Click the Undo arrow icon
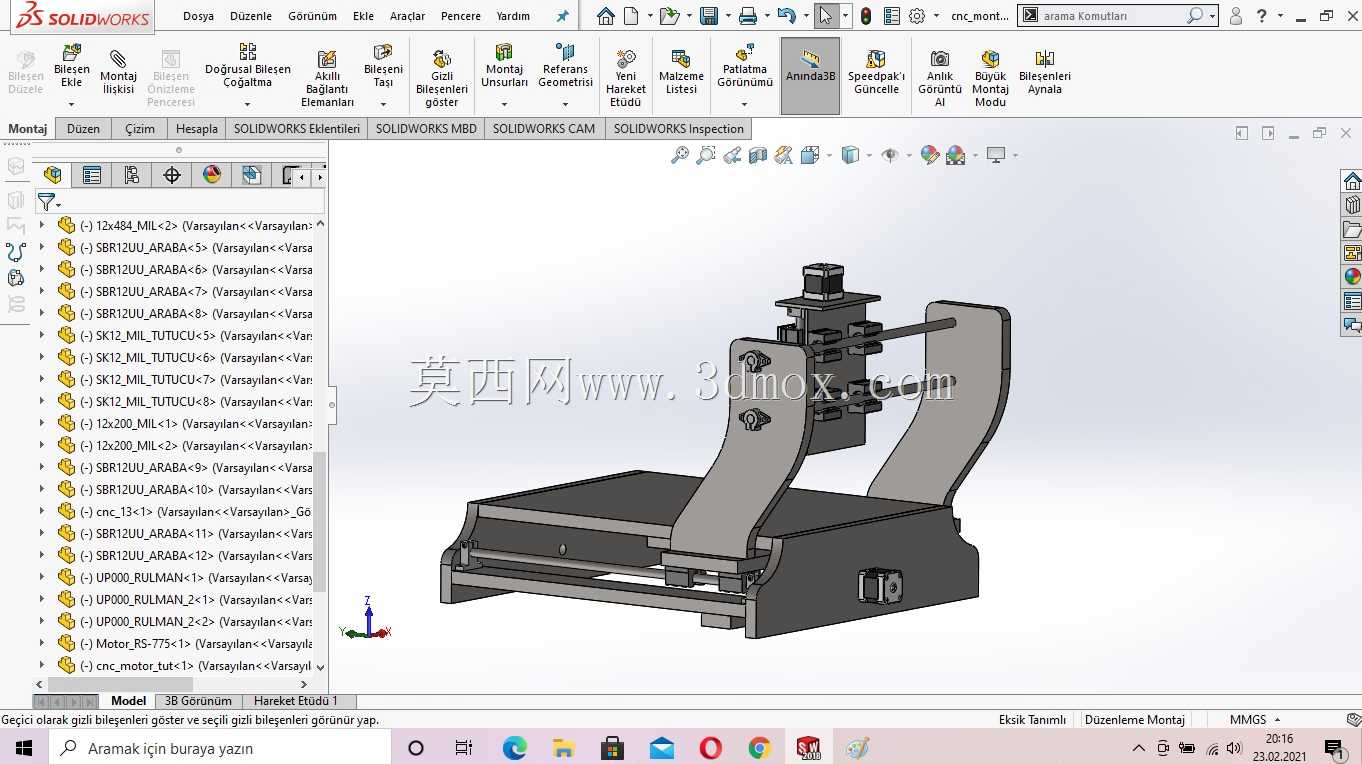This screenshot has height=764, width=1362. [787, 16]
